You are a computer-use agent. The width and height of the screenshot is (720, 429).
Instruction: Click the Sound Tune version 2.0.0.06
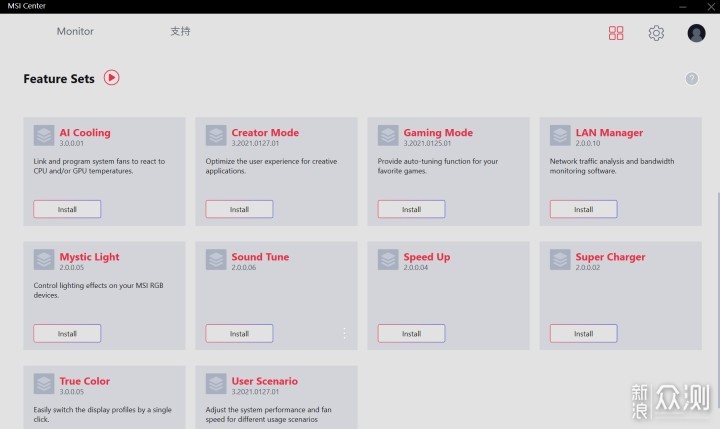pos(244,267)
